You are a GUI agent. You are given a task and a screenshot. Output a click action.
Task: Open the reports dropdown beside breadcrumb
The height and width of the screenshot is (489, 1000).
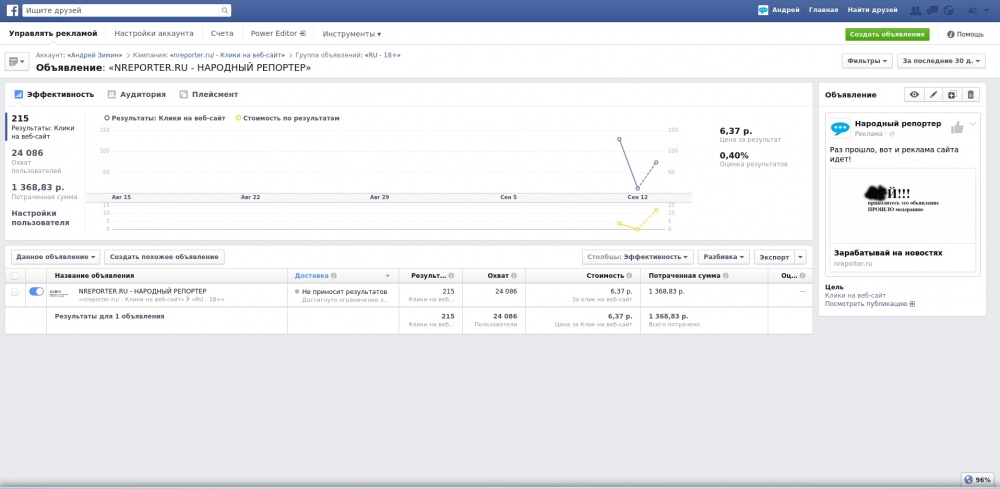point(17,61)
